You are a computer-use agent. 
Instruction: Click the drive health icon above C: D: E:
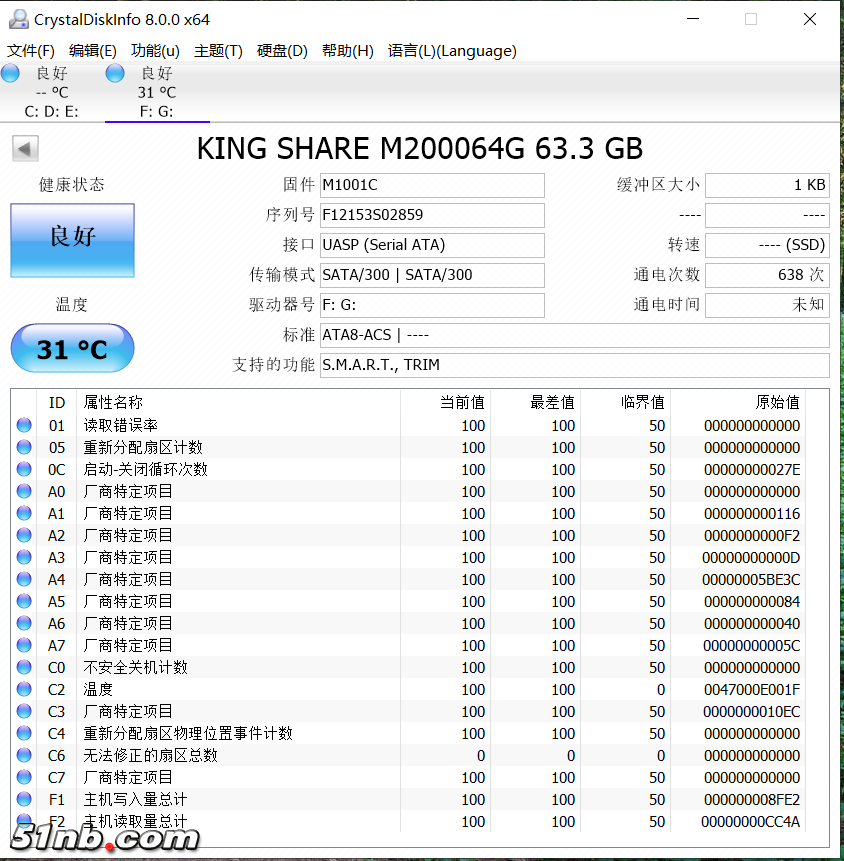click(x=11, y=72)
